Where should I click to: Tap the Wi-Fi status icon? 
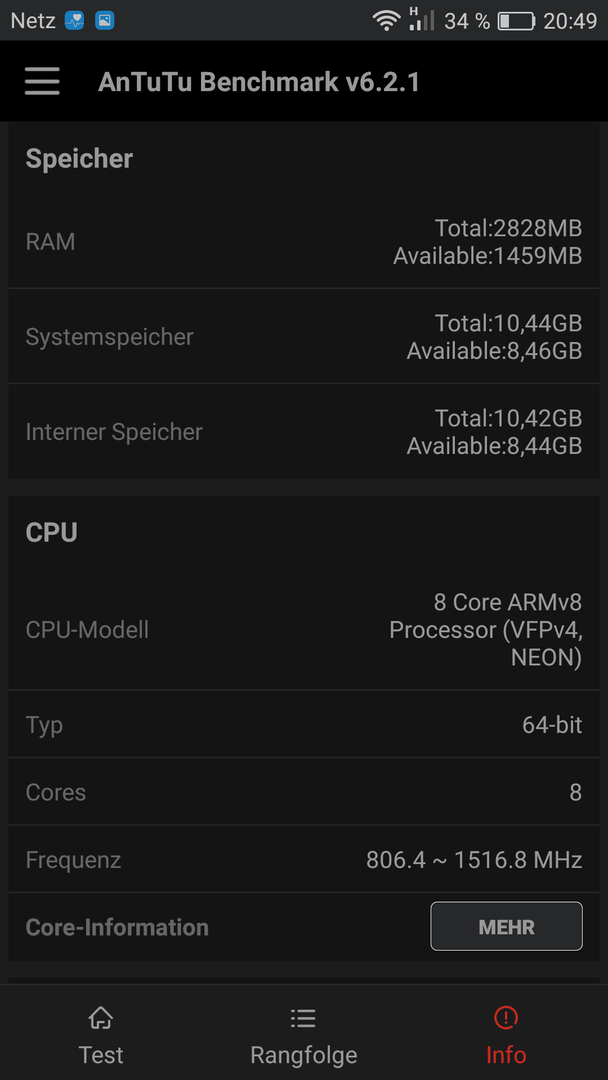point(386,20)
